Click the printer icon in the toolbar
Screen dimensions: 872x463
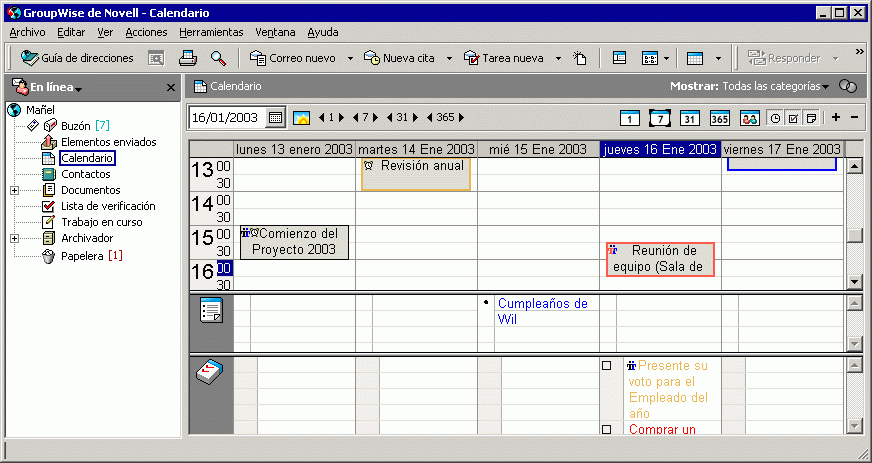[188, 58]
